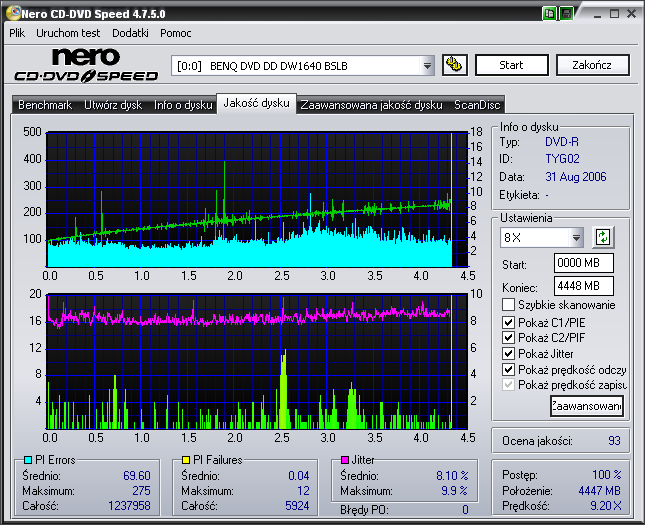Click PI Failures maximum value 12
The width and height of the screenshot is (645, 525).
pyautogui.click(x=303, y=491)
